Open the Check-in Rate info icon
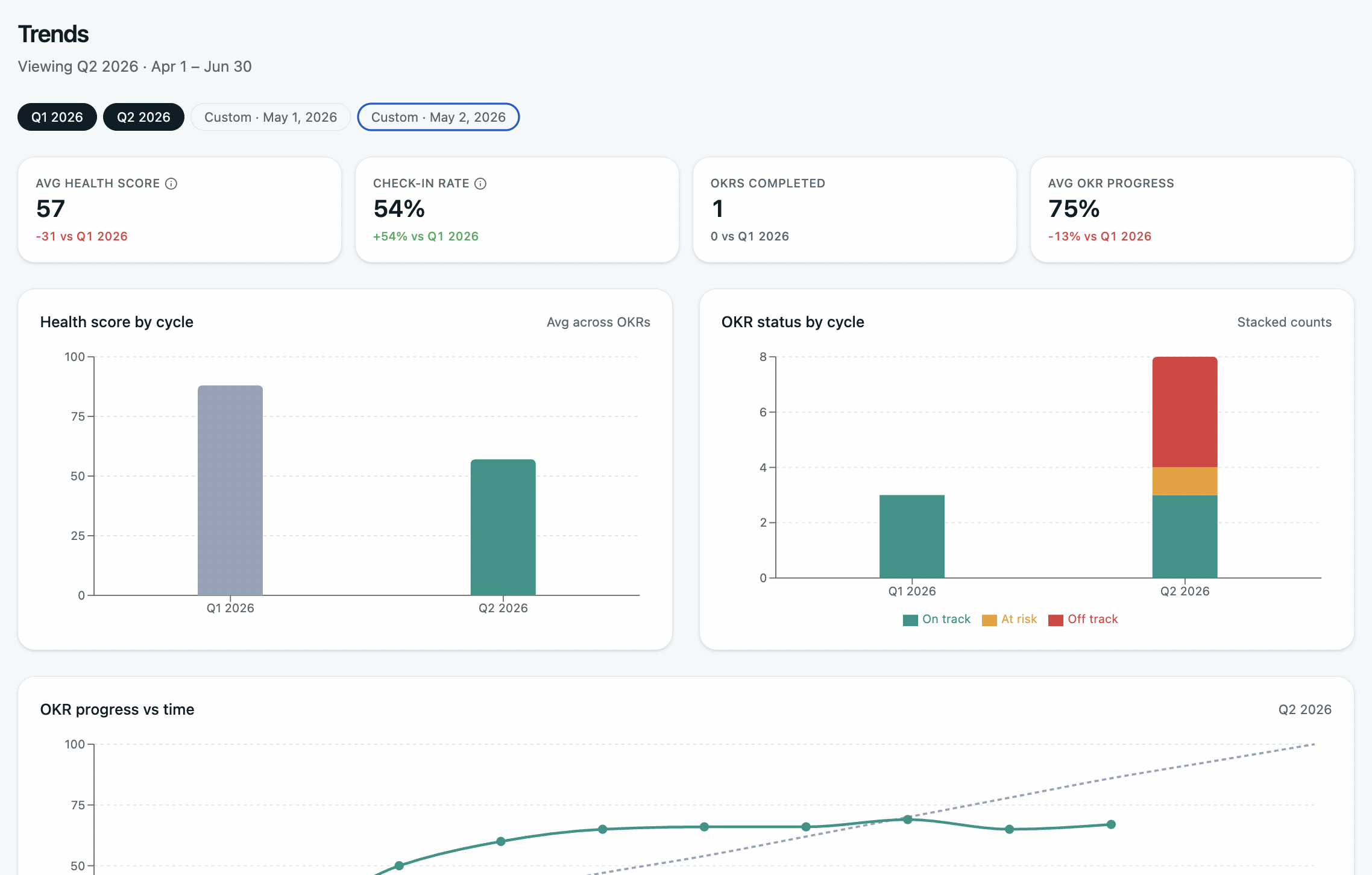 coord(480,183)
